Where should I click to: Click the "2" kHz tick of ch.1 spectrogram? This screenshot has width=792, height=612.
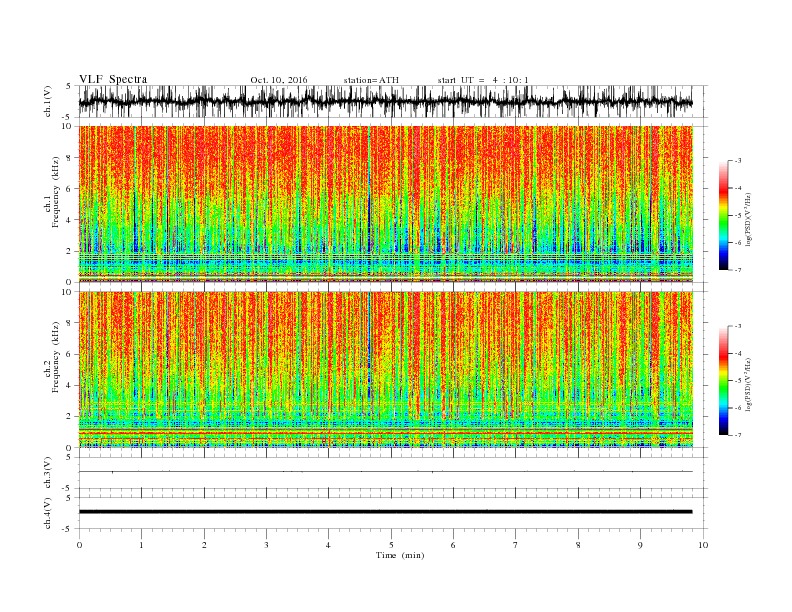point(70,251)
